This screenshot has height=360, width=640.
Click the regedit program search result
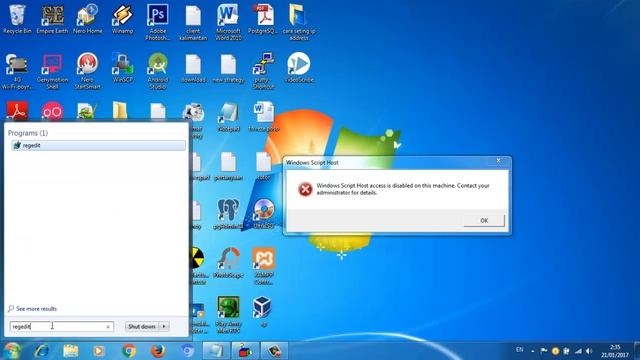[98, 145]
